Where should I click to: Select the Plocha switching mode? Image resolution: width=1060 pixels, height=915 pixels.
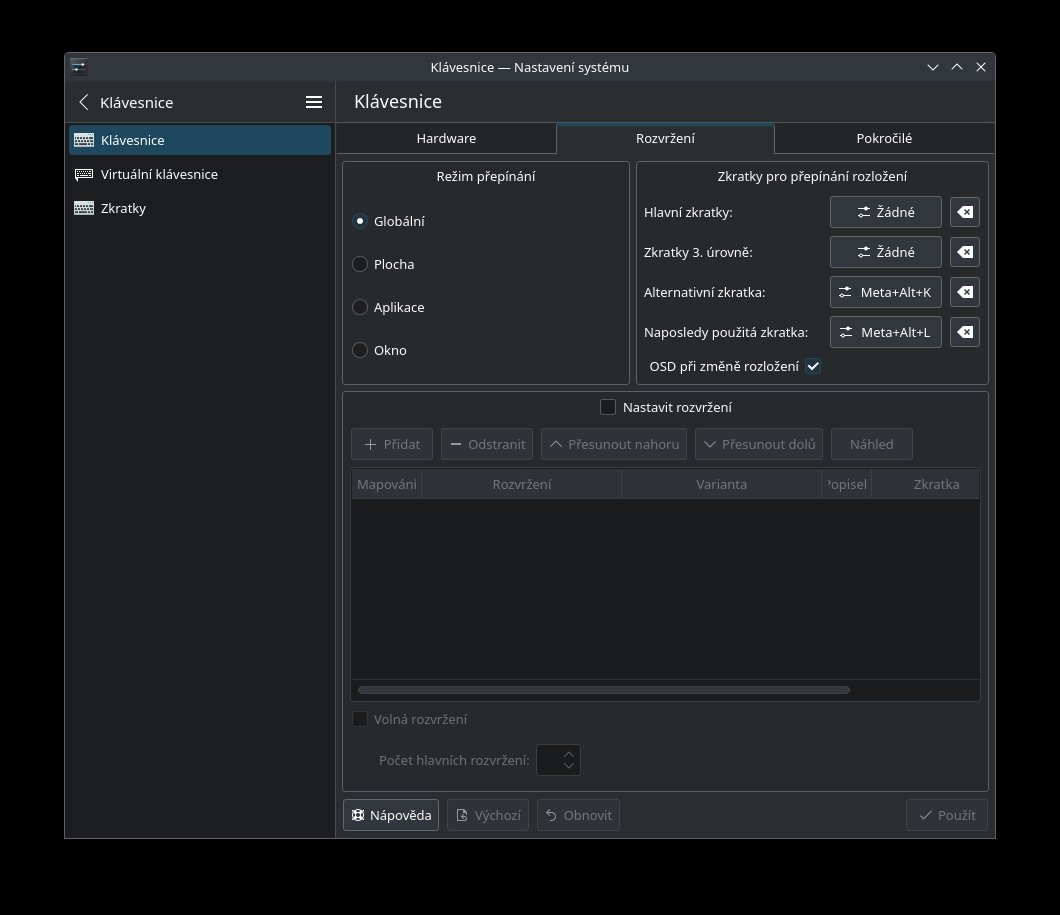[360, 264]
